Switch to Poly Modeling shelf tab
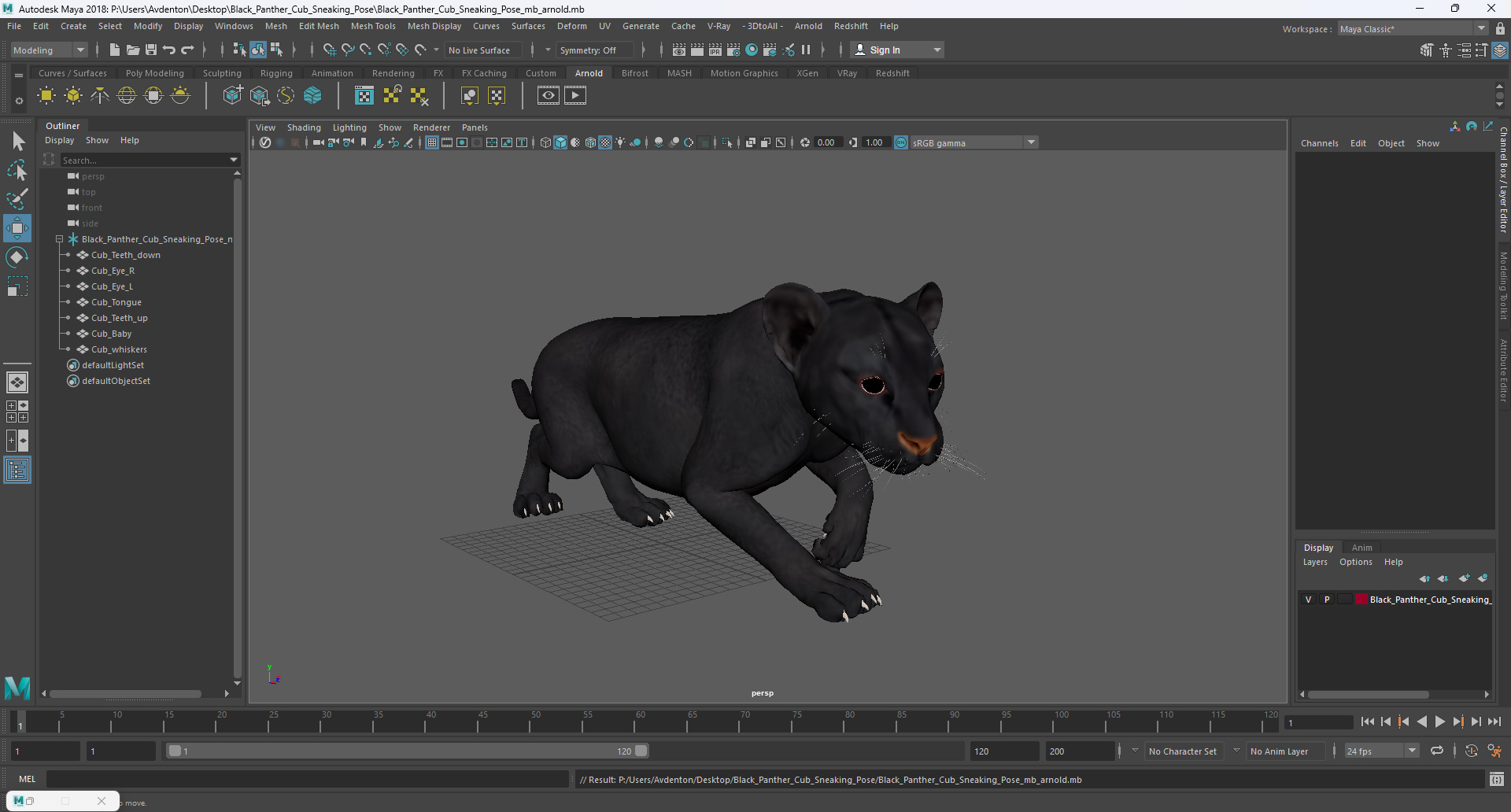This screenshot has height=812, width=1511. (154, 73)
